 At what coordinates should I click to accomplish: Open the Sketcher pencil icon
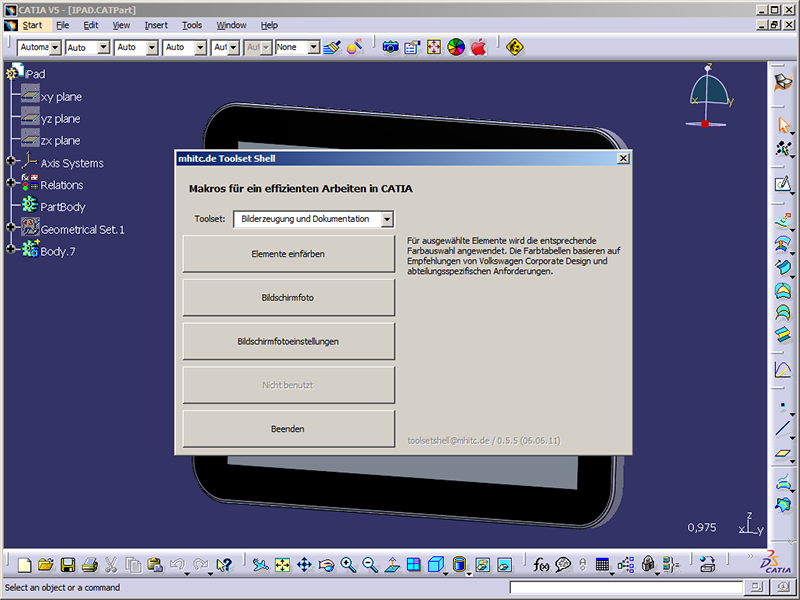783,184
